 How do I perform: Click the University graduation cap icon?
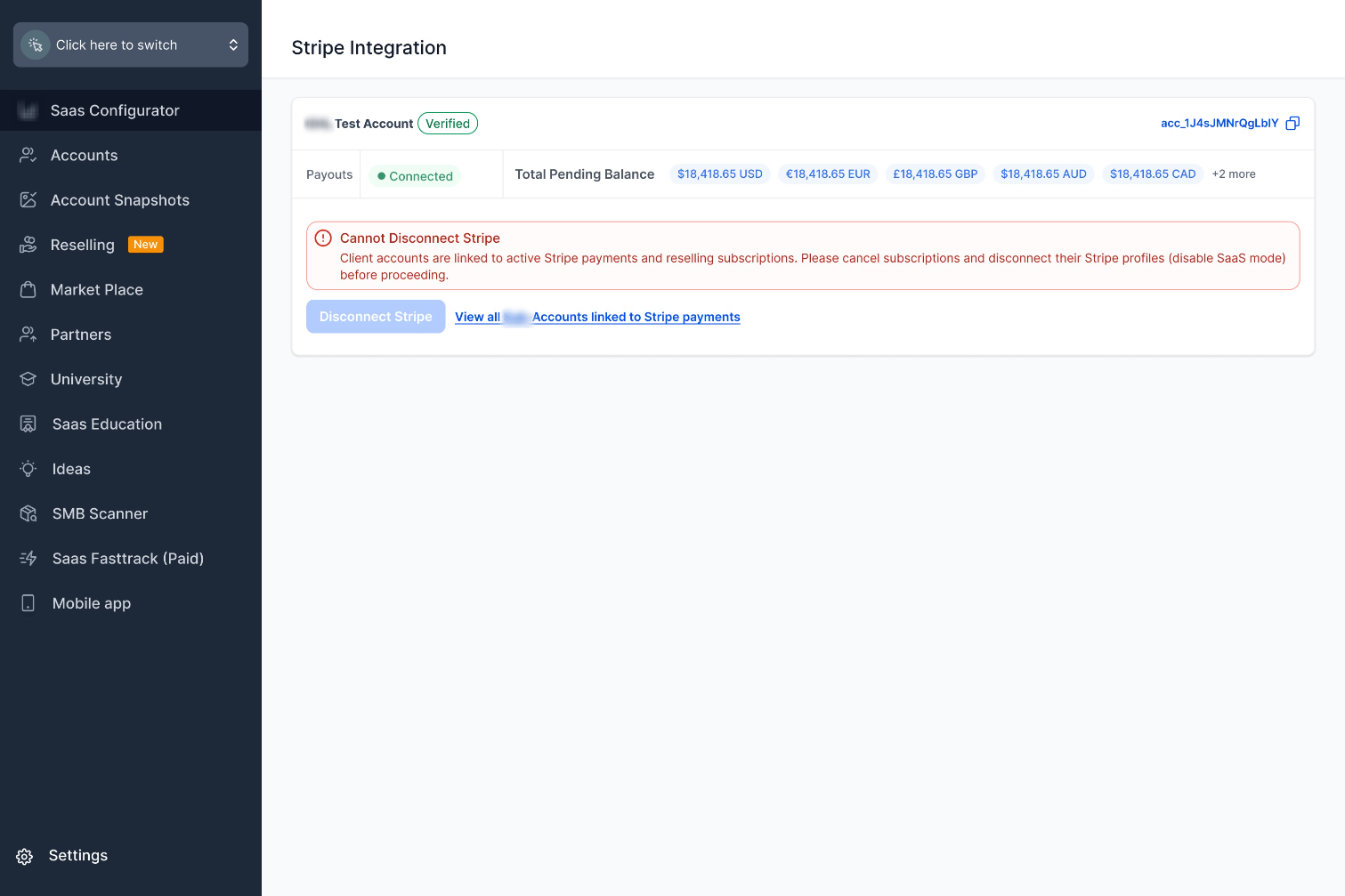click(28, 379)
